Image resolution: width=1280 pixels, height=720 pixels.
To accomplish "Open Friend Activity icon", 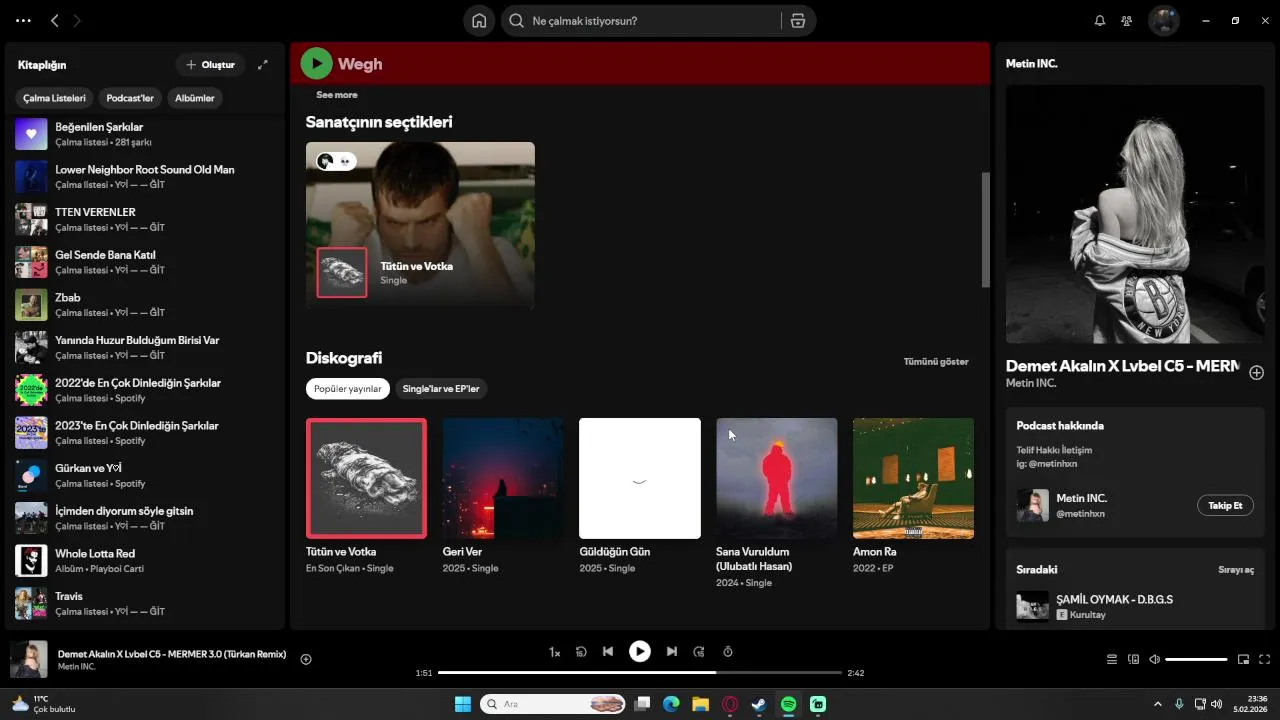I will pyautogui.click(x=1127, y=21).
